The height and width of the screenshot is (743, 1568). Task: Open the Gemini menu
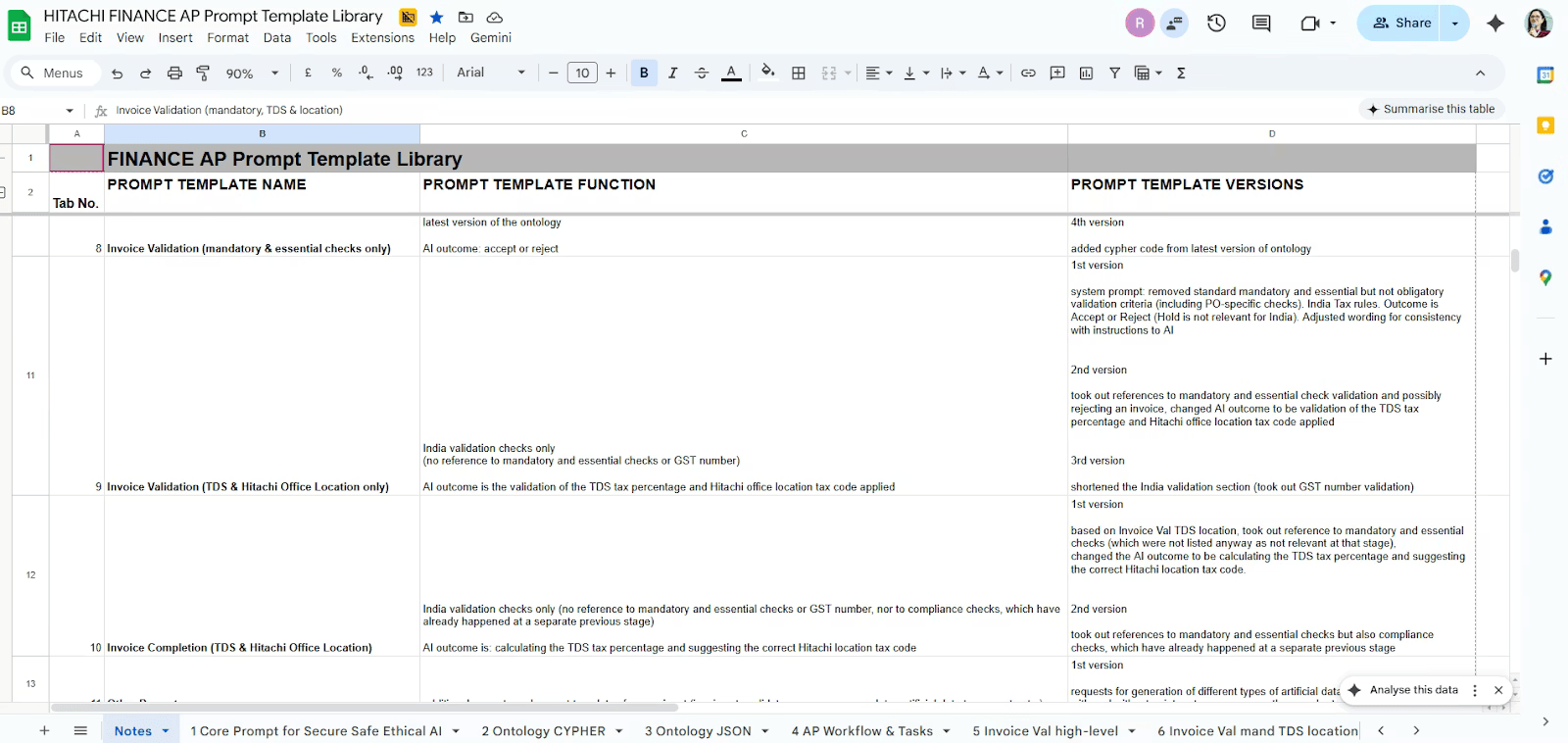pyautogui.click(x=491, y=37)
